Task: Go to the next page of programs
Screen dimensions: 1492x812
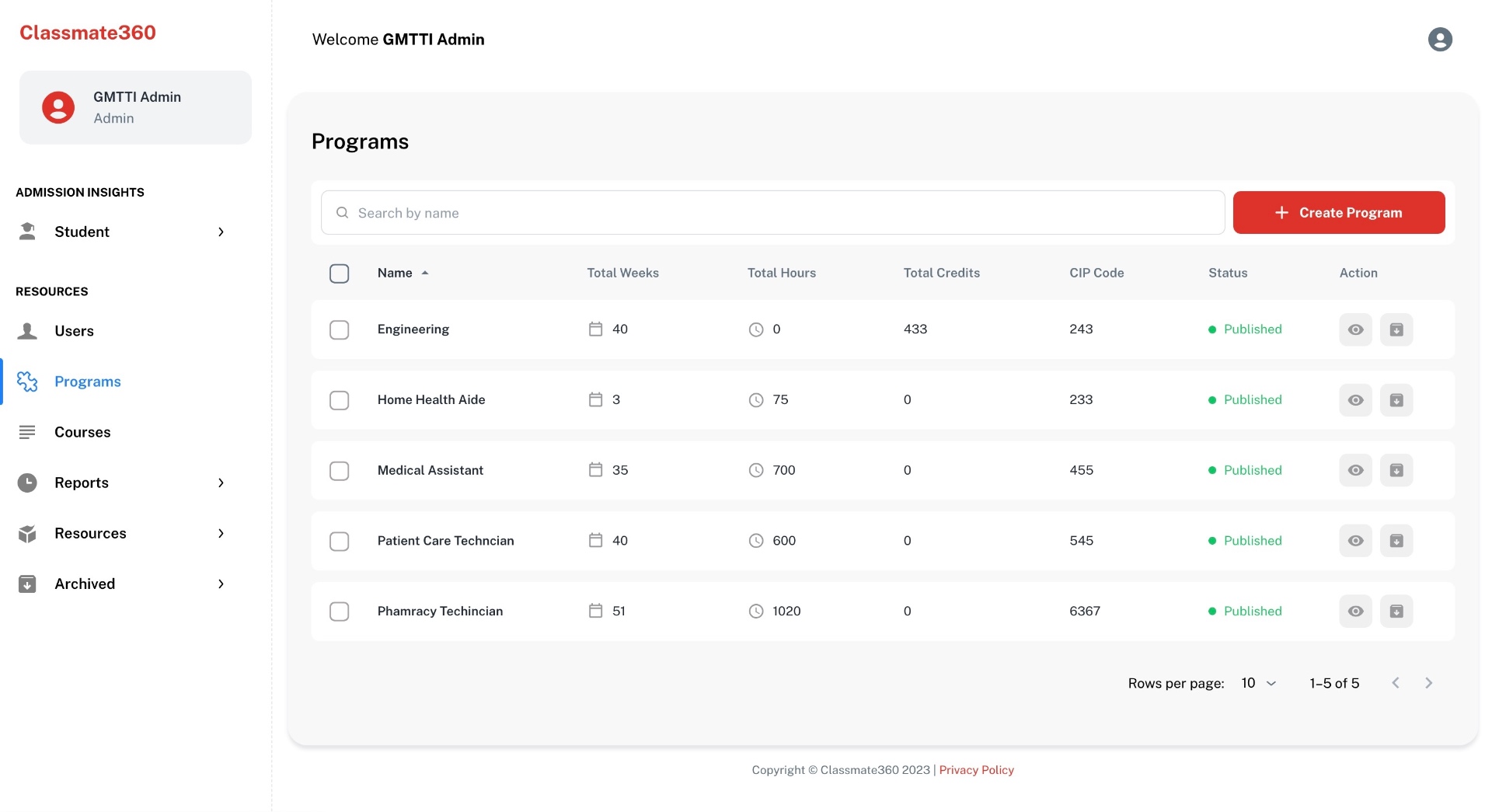Action: (1428, 683)
